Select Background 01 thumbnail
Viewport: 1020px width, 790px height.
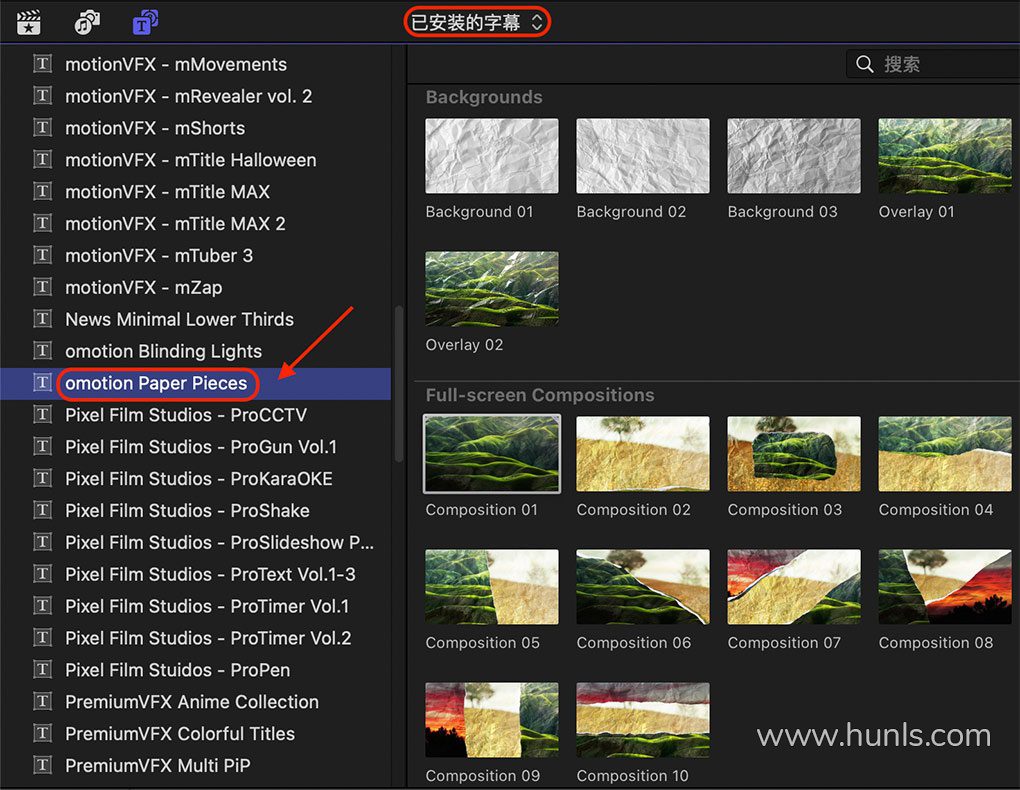[492, 156]
